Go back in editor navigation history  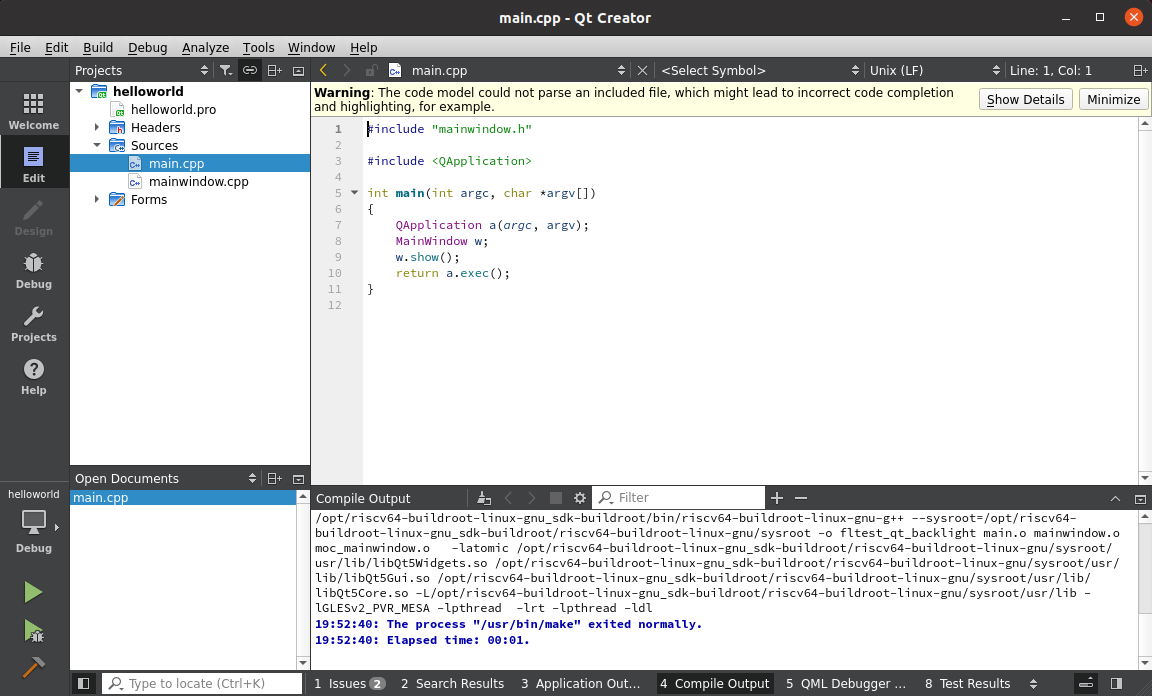323,71
